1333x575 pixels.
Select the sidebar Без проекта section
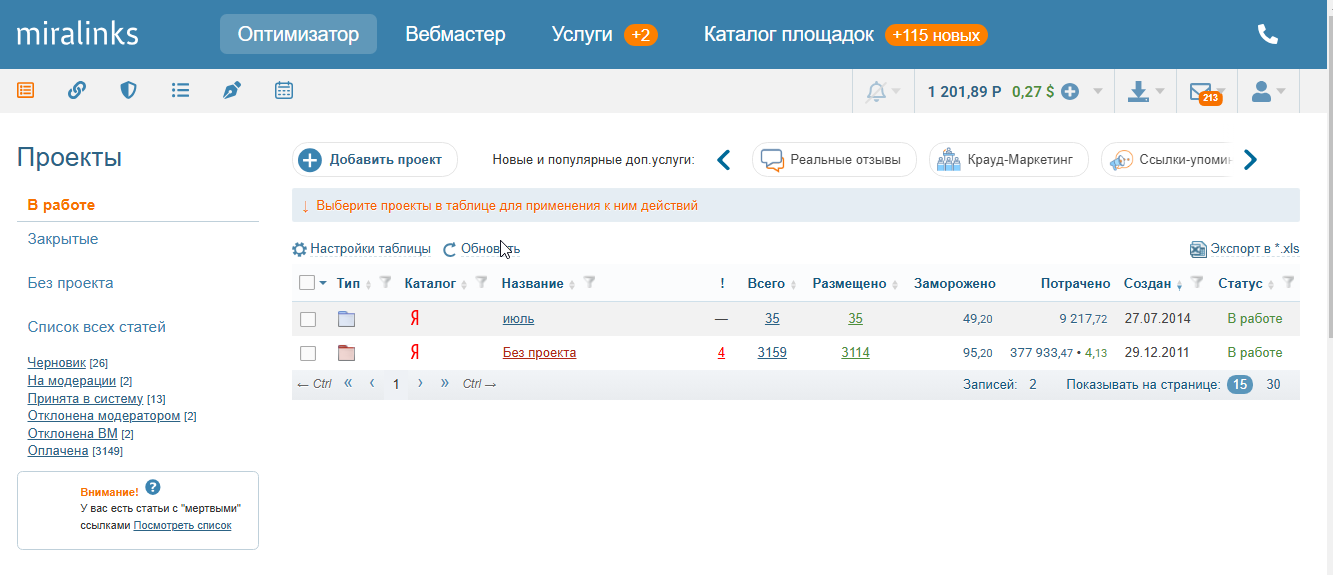pos(70,283)
